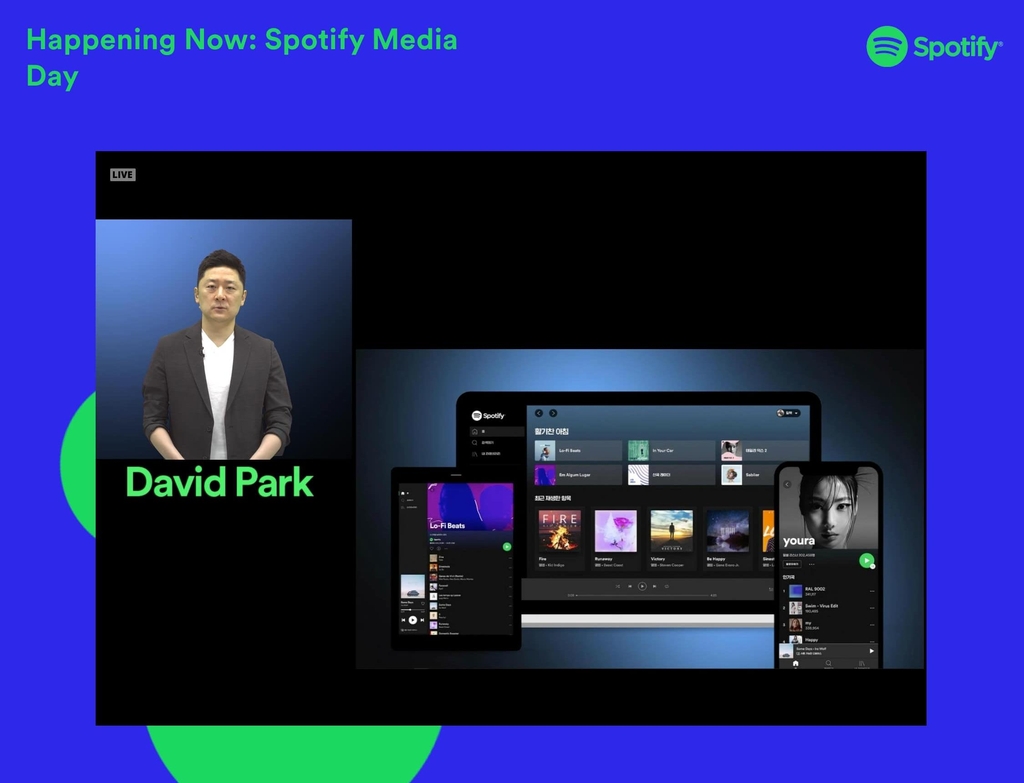Screen dimensions: 1024x783
Task: Skip to the next track on the tablet player
Action: (420, 620)
